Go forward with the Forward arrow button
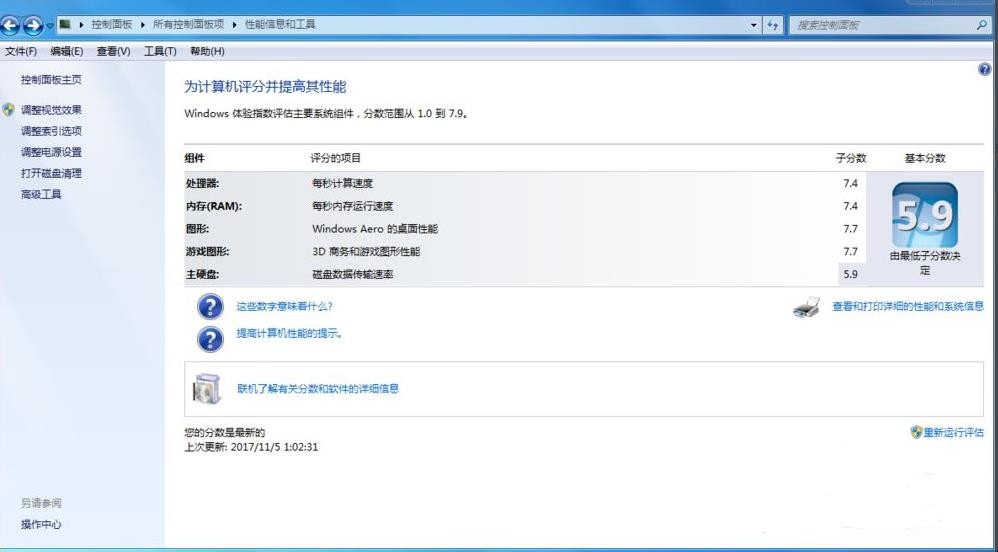The height and width of the screenshot is (552, 998). tap(32, 25)
